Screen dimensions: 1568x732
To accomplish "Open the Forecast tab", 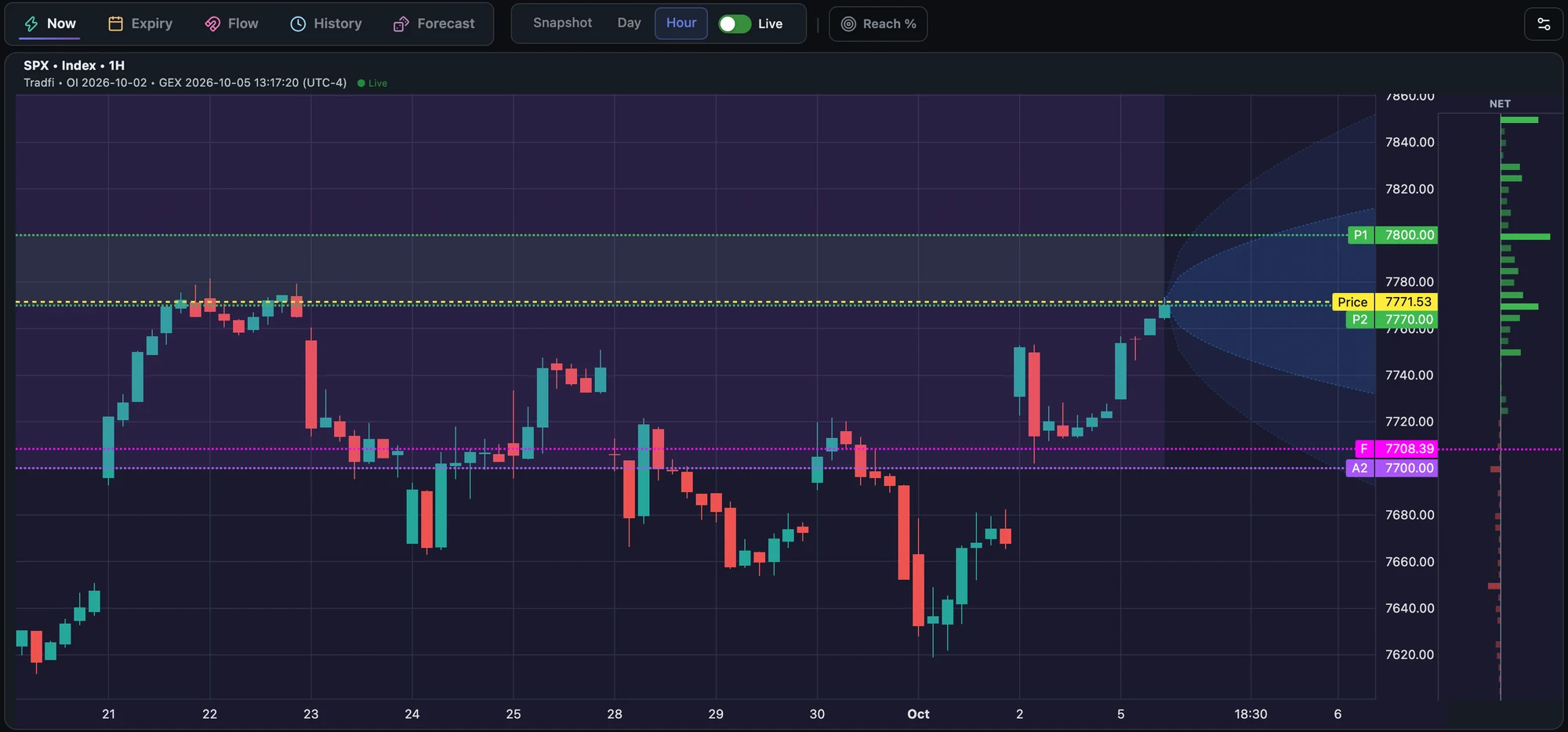I will click(434, 24).
